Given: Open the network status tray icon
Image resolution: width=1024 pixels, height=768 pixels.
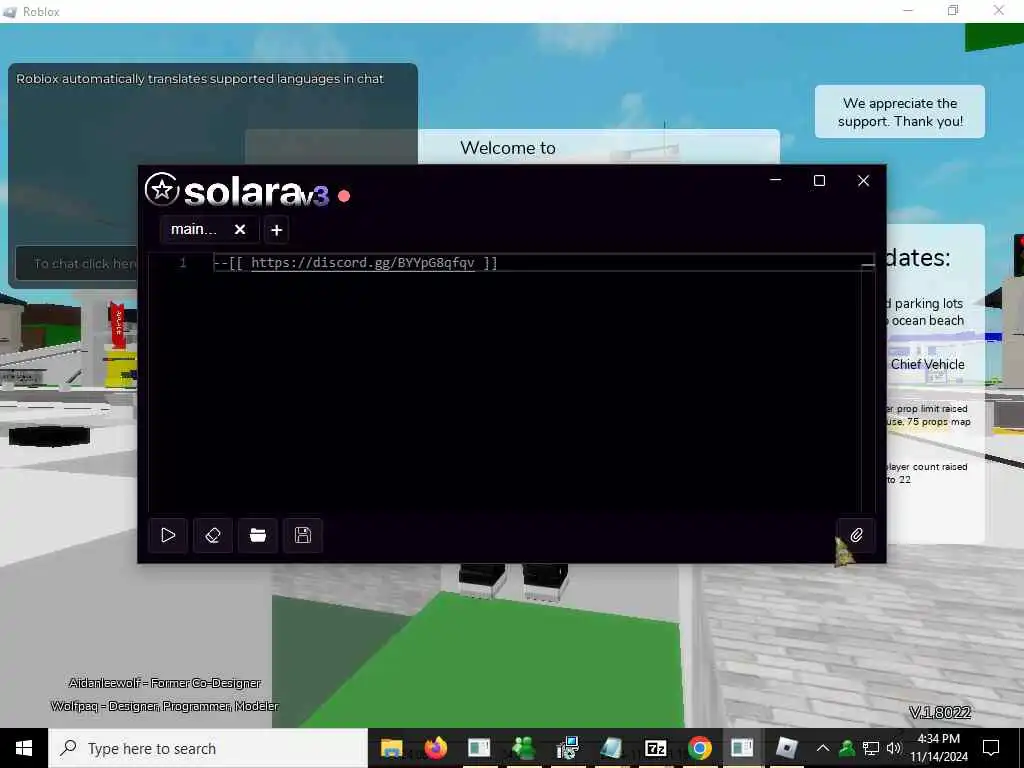Looking at the screenshot, I should (x=871, y=748).
